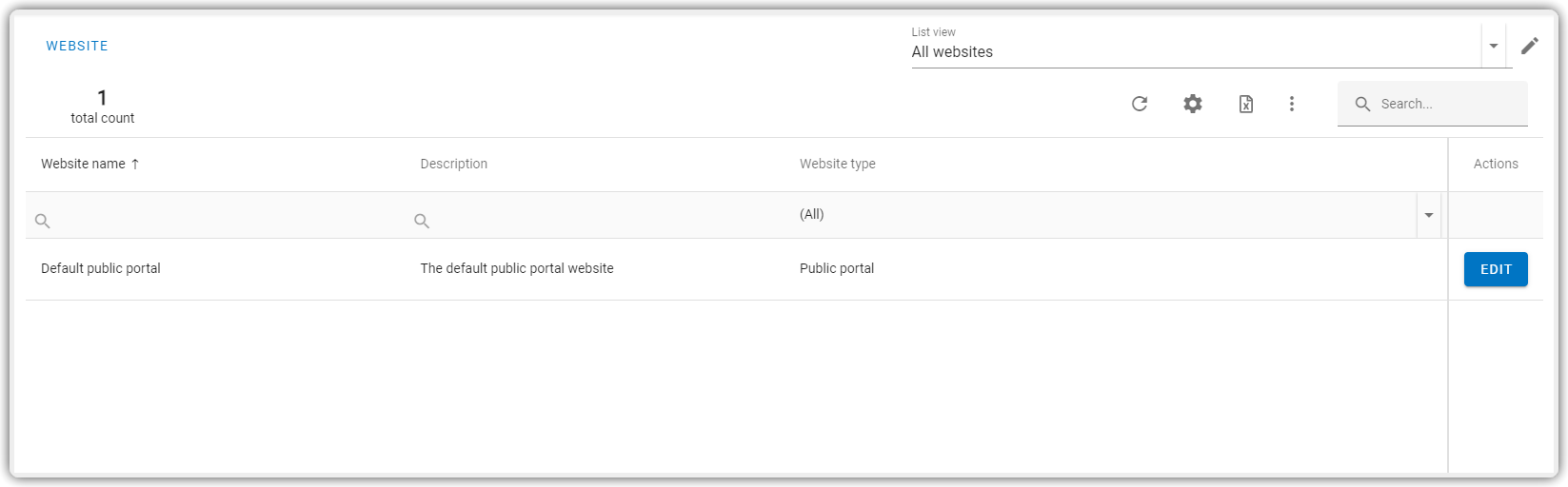Open the WEBSITE heading link
The width and height of the screenshot is (1568, 487).
pyautogui.click(x=77, y=46)
